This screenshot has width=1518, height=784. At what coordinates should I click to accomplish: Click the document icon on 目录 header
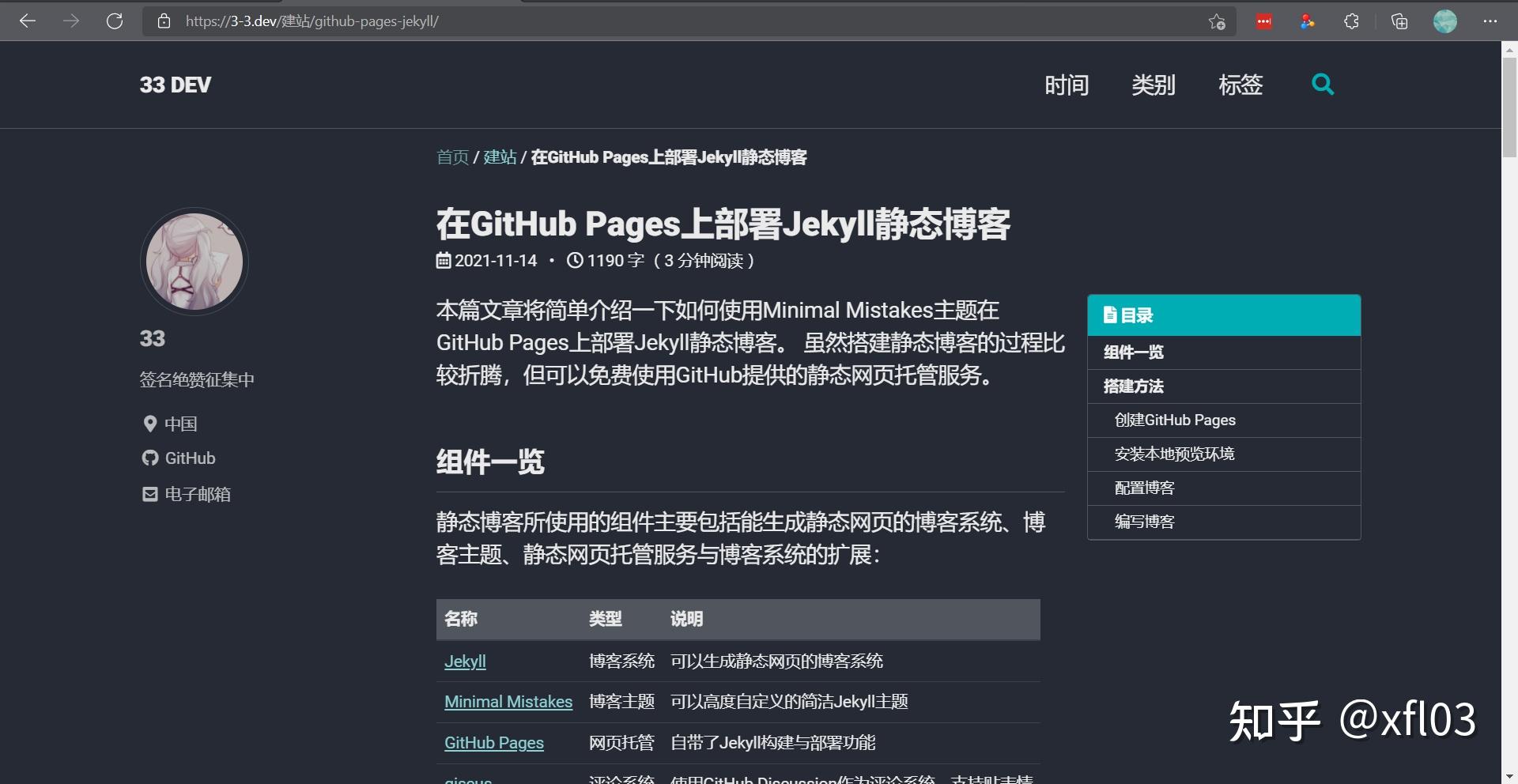1110,315
